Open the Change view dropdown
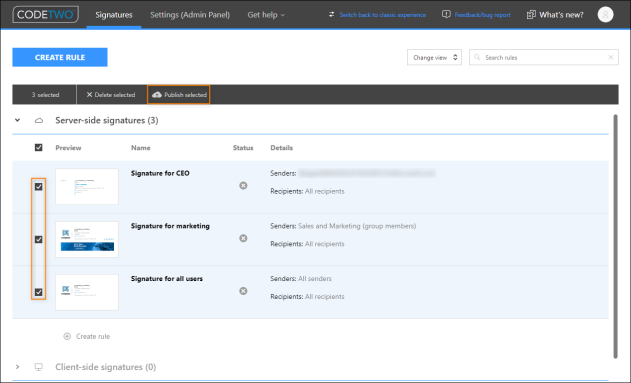This screenshot has width=631, height=383. click(x=434, y=57)
